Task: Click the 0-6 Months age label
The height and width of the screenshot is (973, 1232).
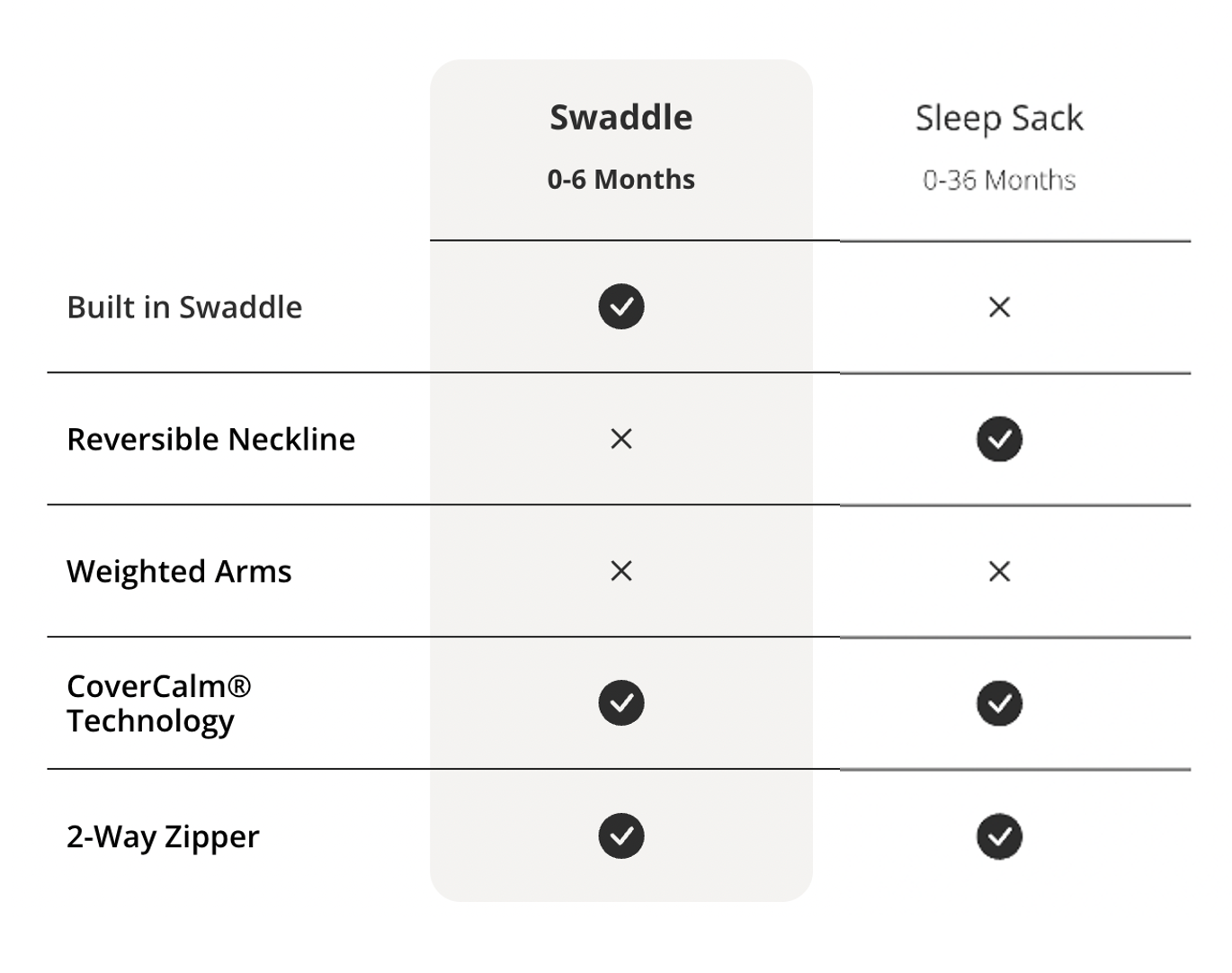Action: point(621,180)
